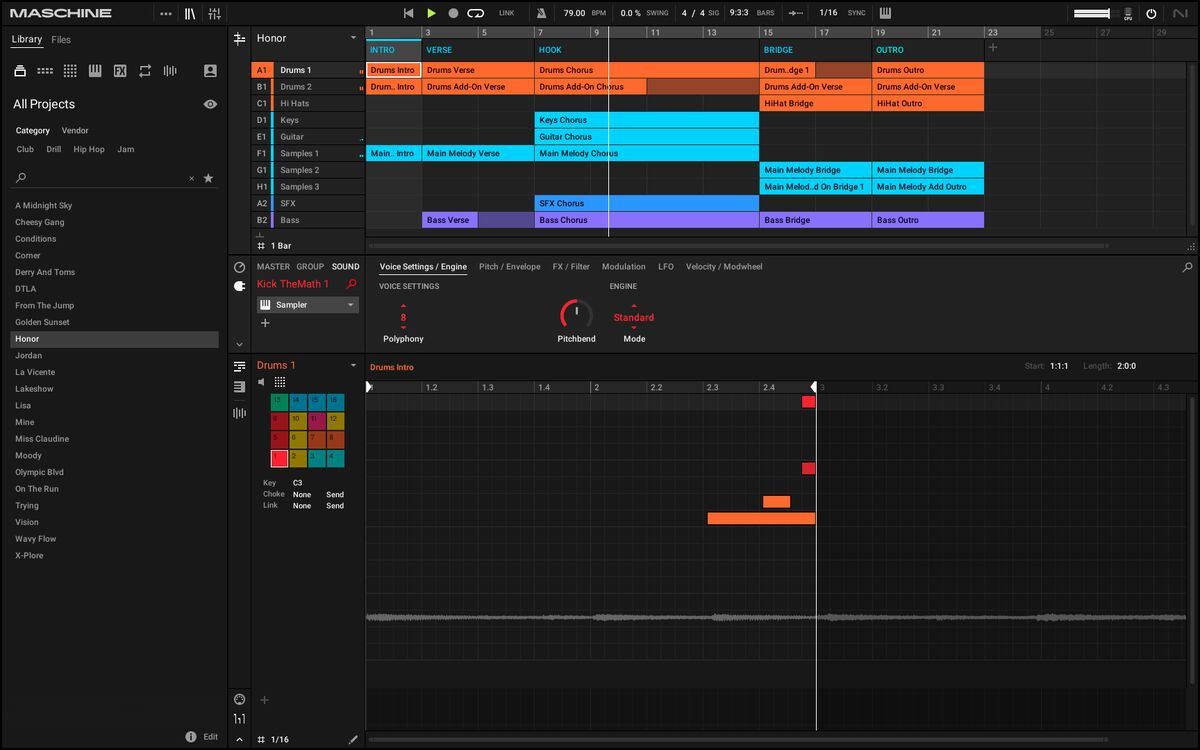Toggle the All Projects eye icon
The height and width of the screenshot is (750, 1200).
[x=210, y=104]
